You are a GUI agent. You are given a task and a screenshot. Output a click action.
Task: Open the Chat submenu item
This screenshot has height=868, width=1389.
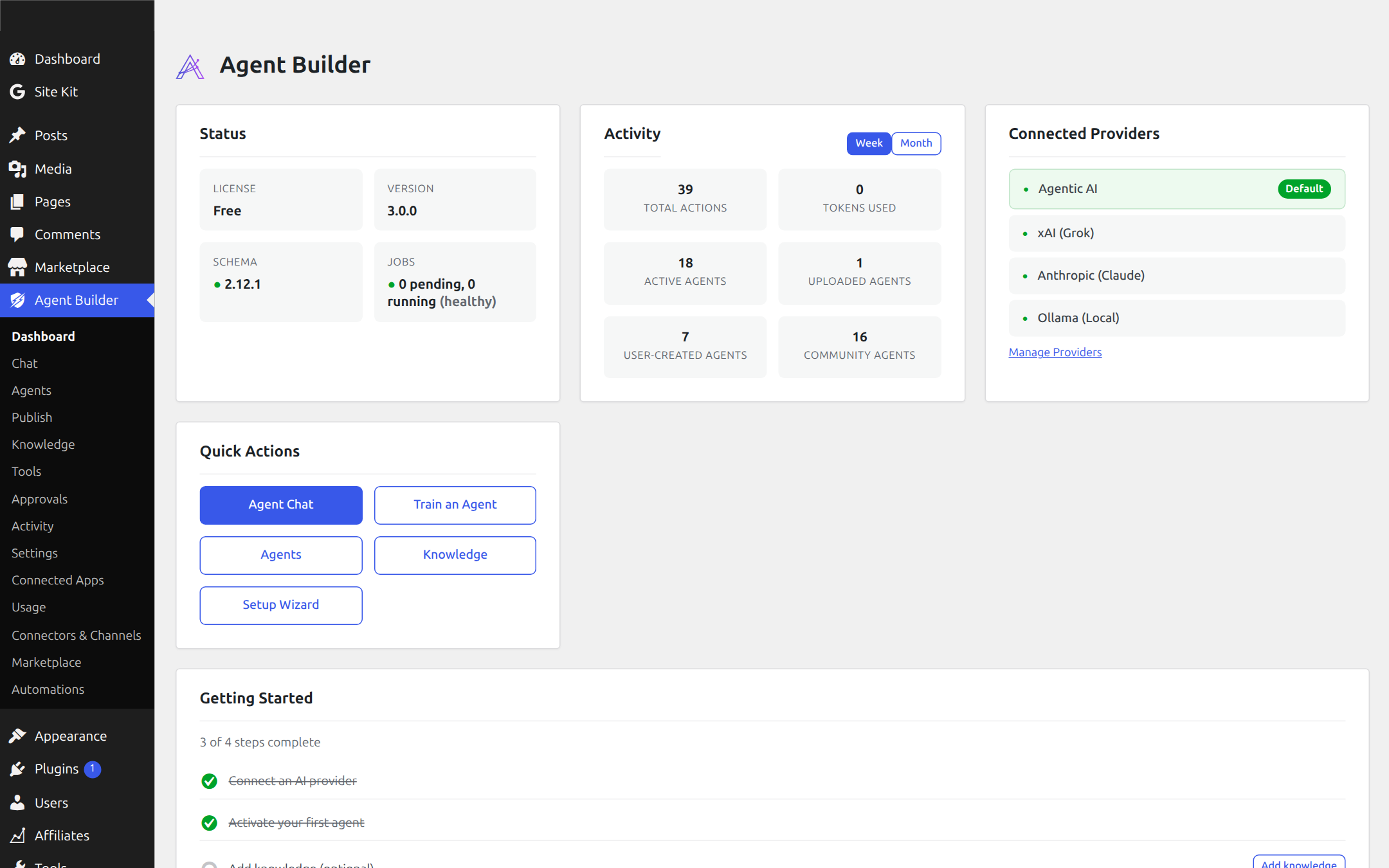pyautogui.click(x=24, y=364)
